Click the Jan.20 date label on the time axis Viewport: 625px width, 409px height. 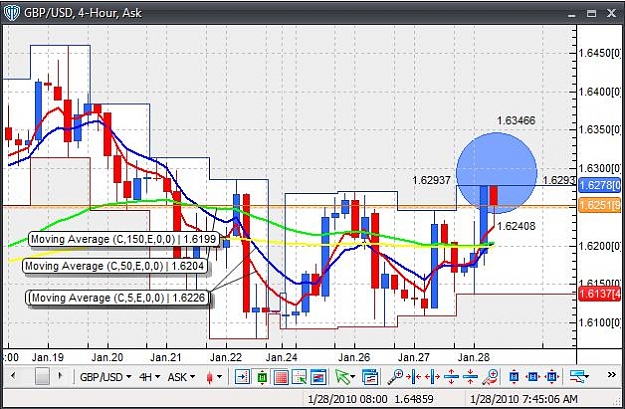(107, 357)
